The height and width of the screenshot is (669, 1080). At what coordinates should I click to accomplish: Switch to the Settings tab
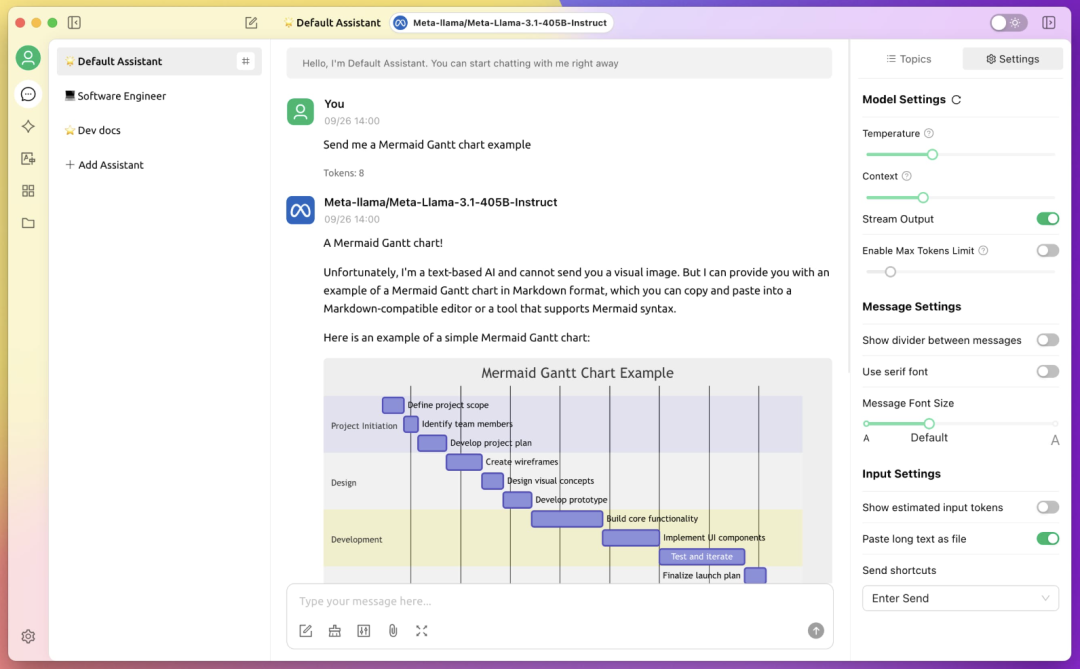pyautogui.click(x=1012, y=59)
